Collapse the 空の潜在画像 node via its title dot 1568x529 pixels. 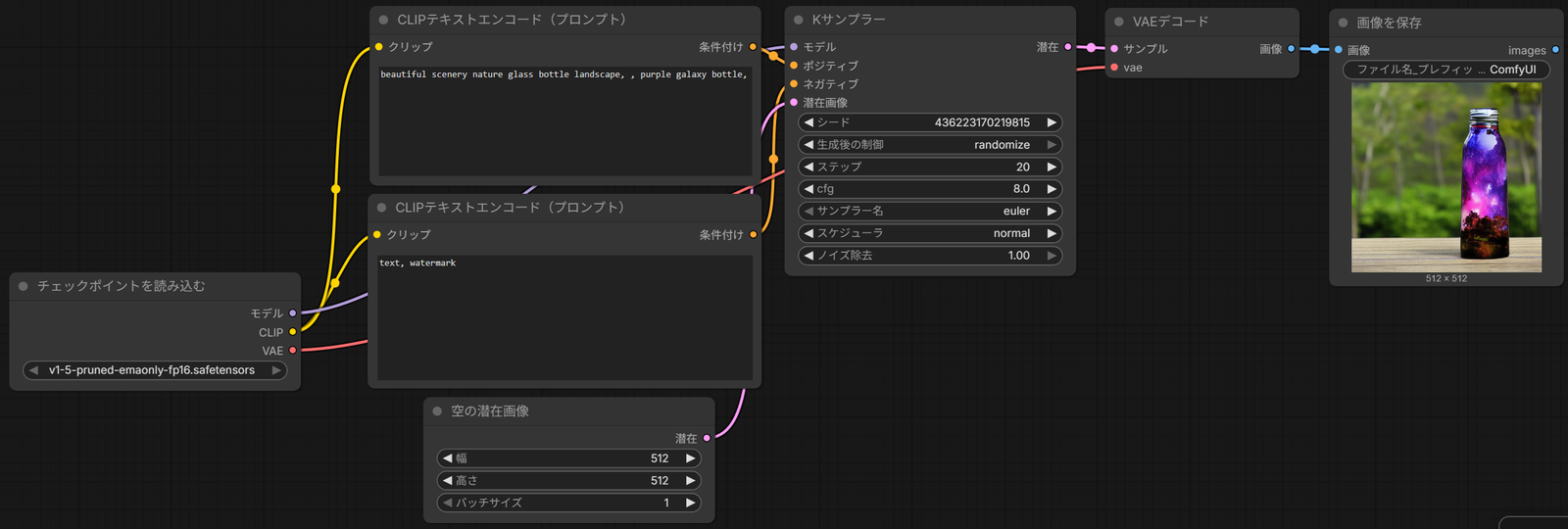point(437,411)
